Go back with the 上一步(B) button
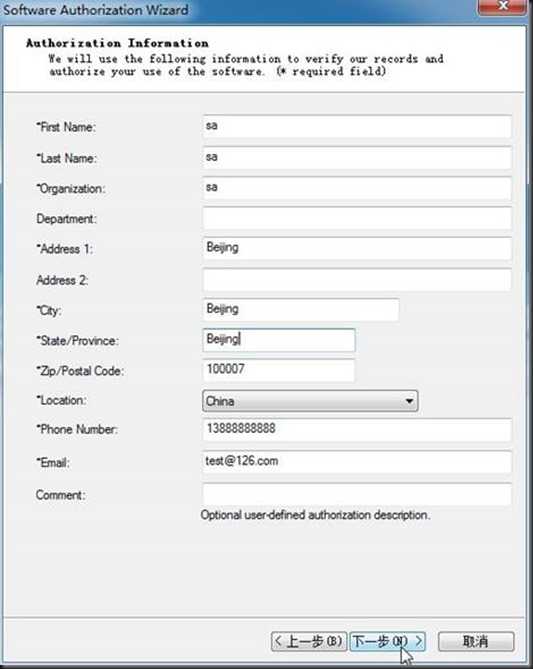The height and width of the screenshot is (669, 533). (x=309, y=641)
